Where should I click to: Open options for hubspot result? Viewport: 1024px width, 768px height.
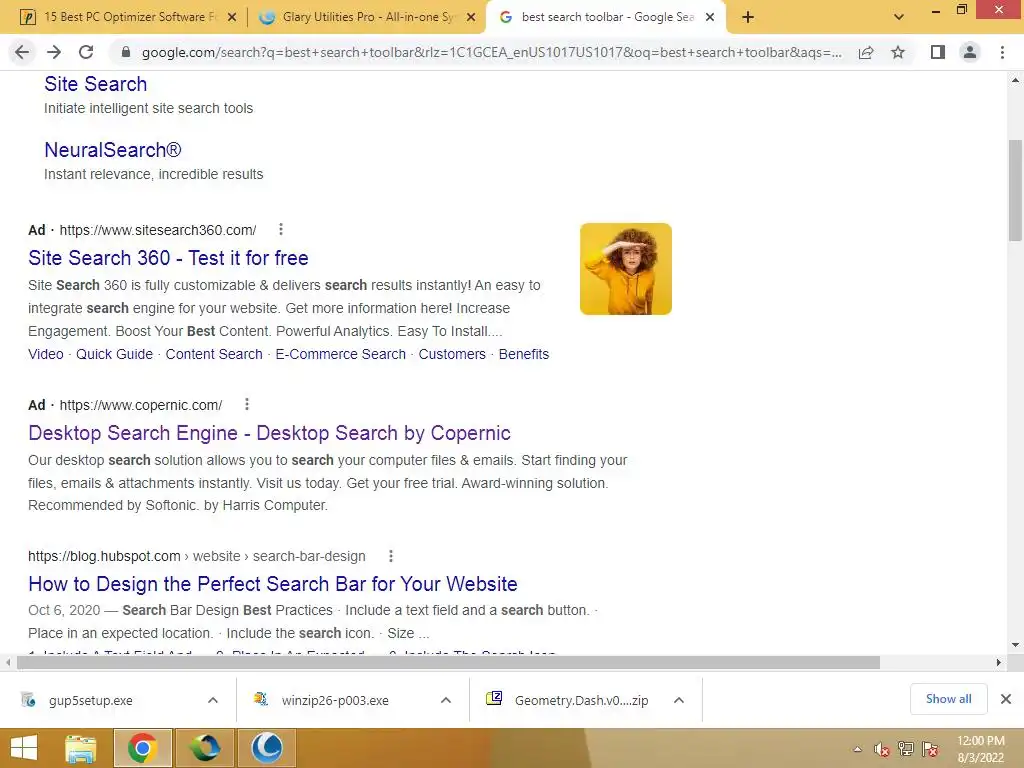391,556
